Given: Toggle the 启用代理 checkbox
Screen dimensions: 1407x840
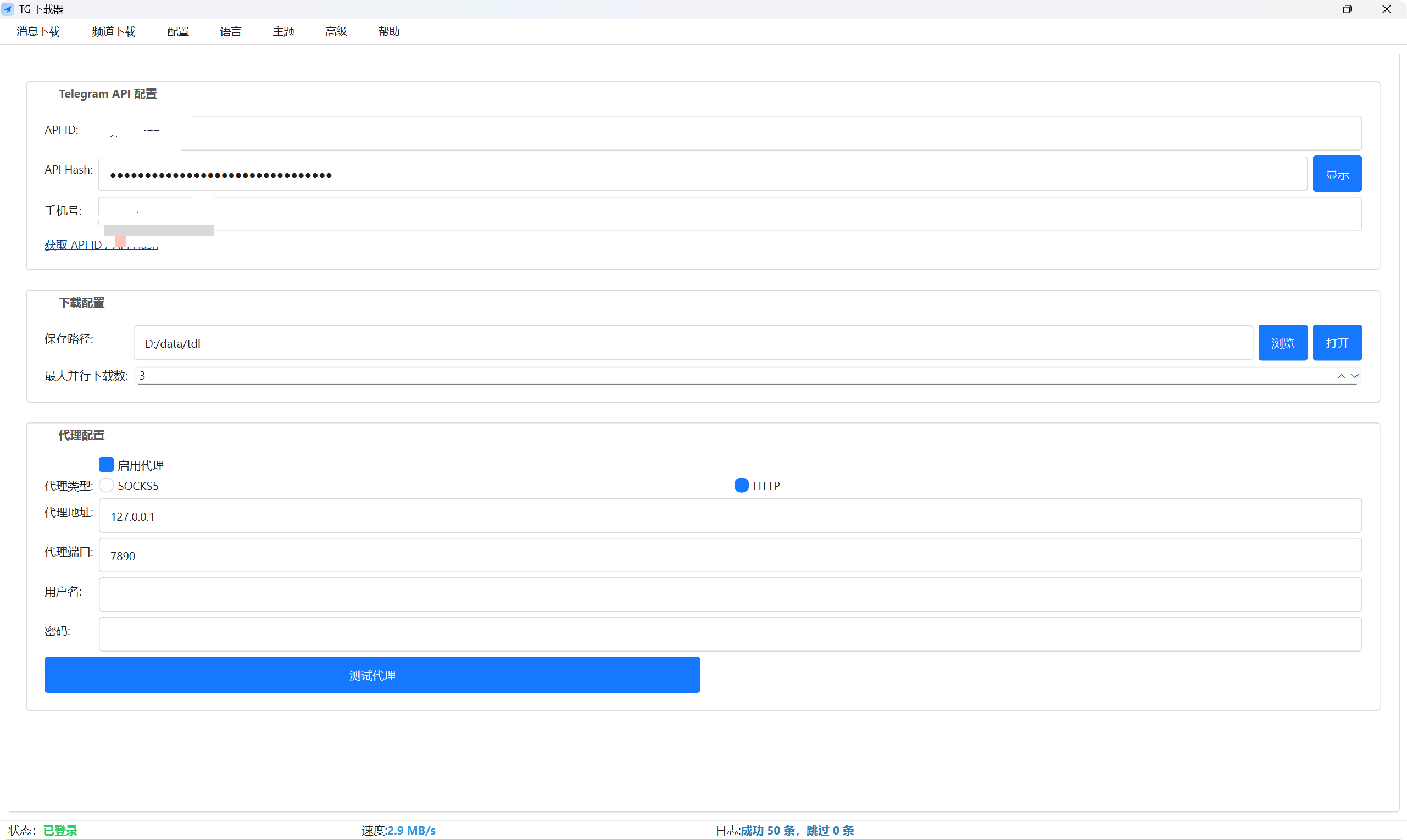Looking at the screenshot, I should [107, 465].
